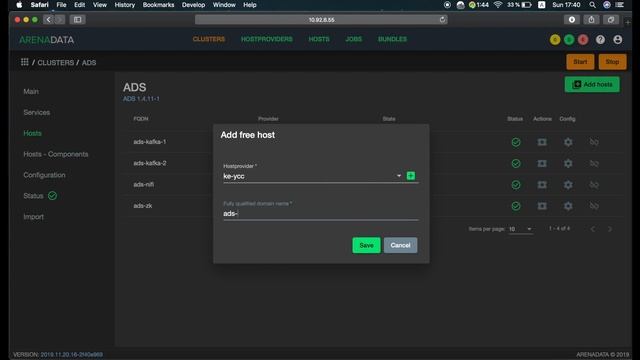
Task: Open the Develop menu in menu bar
Action: pyautogui.click(x=193, y=5)
